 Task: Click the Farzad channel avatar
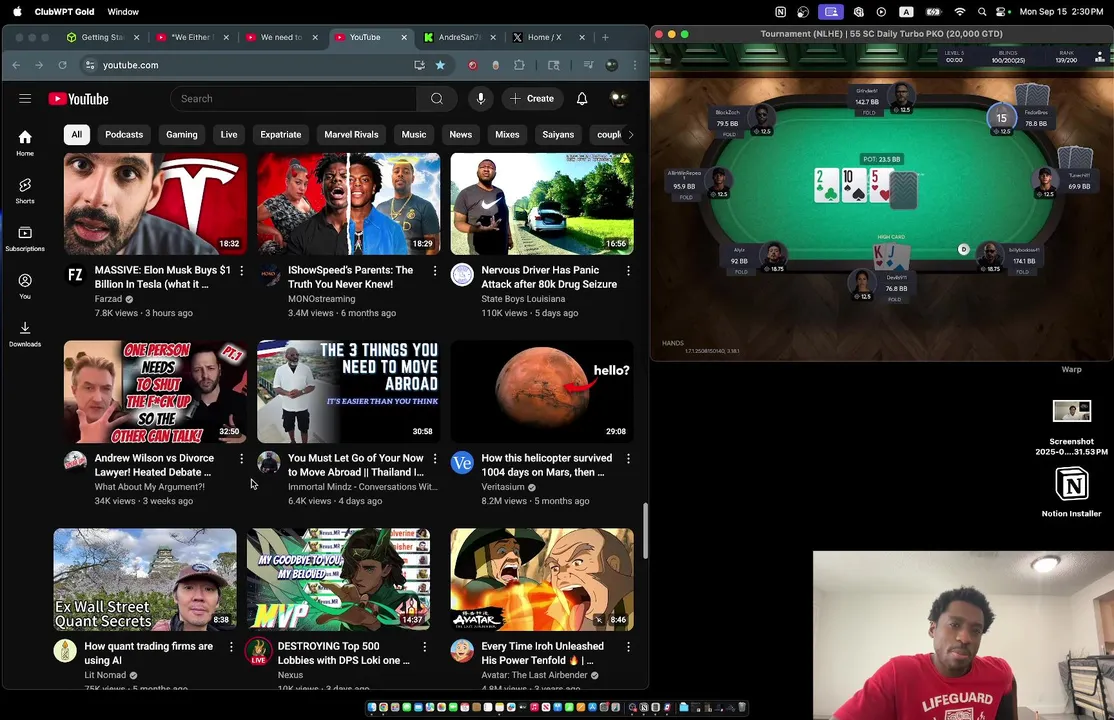pyautogui.click(x=75, y=274)
